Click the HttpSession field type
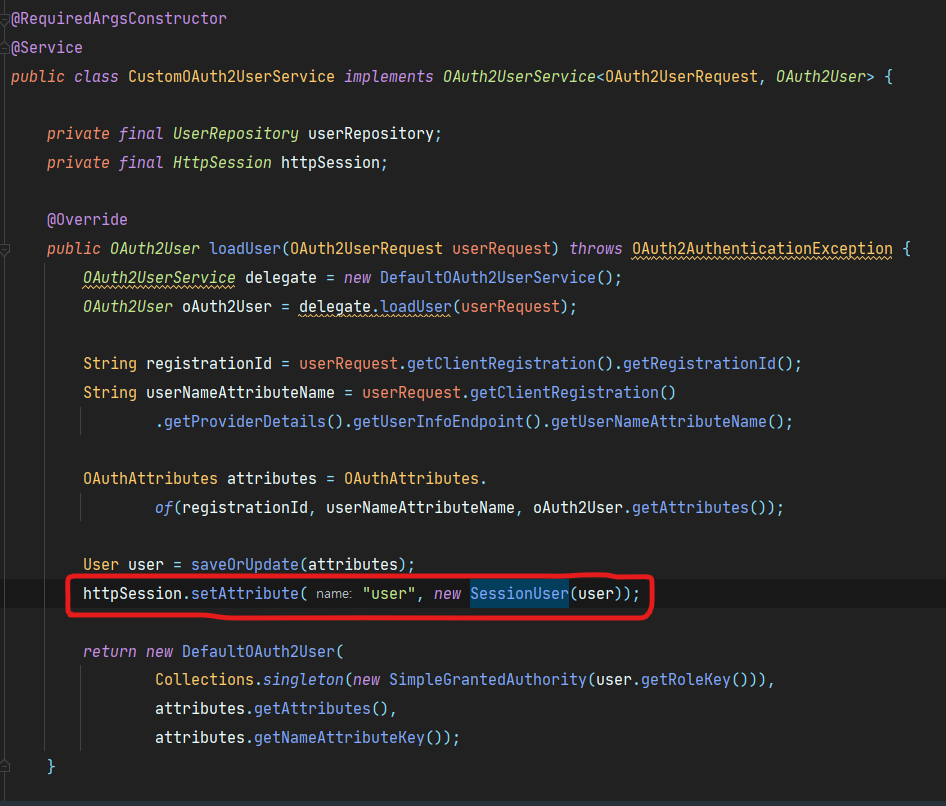 click(222, 162)
